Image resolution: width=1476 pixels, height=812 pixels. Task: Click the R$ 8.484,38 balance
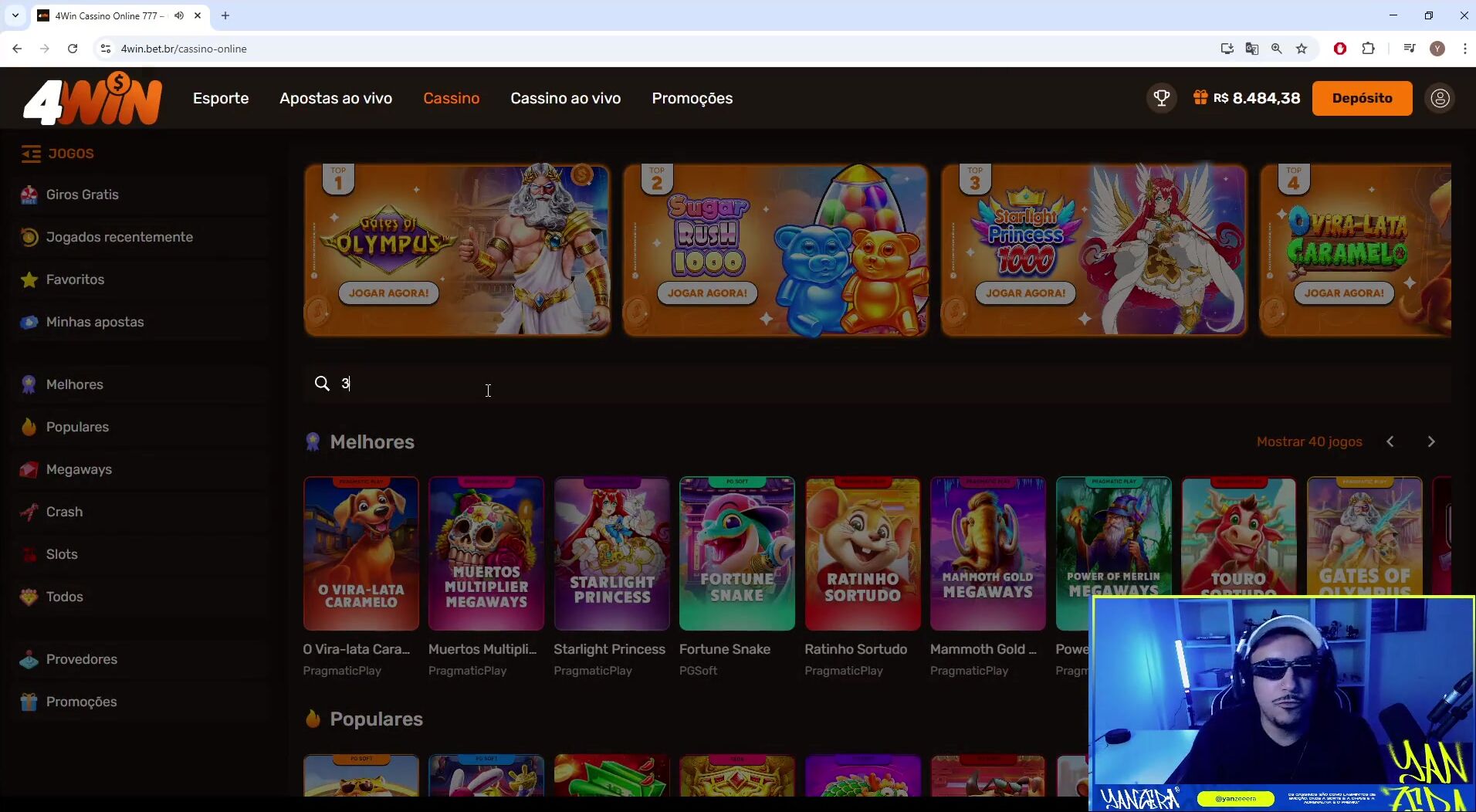(1257, 98)
